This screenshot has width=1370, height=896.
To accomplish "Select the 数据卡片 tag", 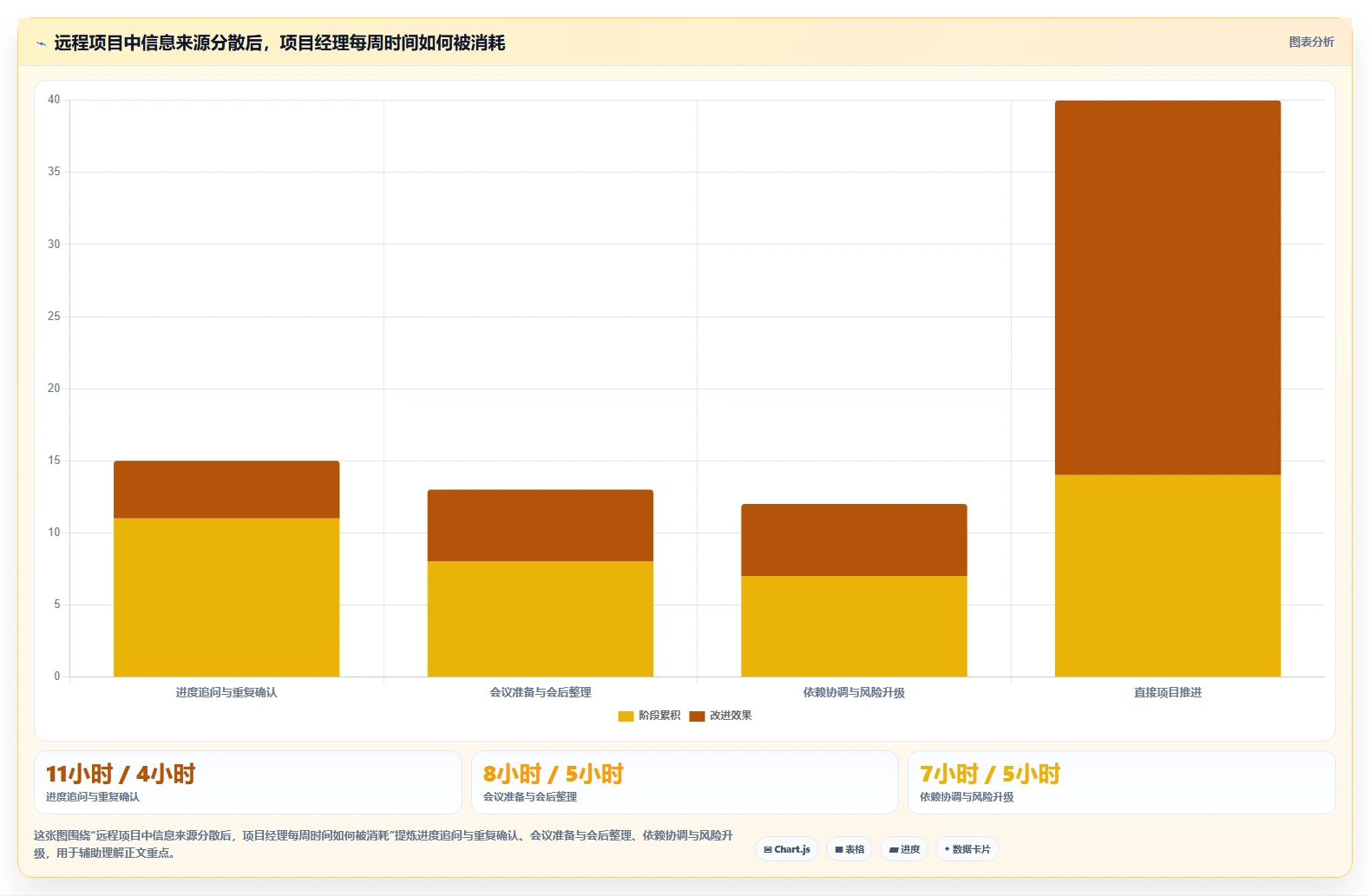I will pyautogui.click(x=967, y=849).
